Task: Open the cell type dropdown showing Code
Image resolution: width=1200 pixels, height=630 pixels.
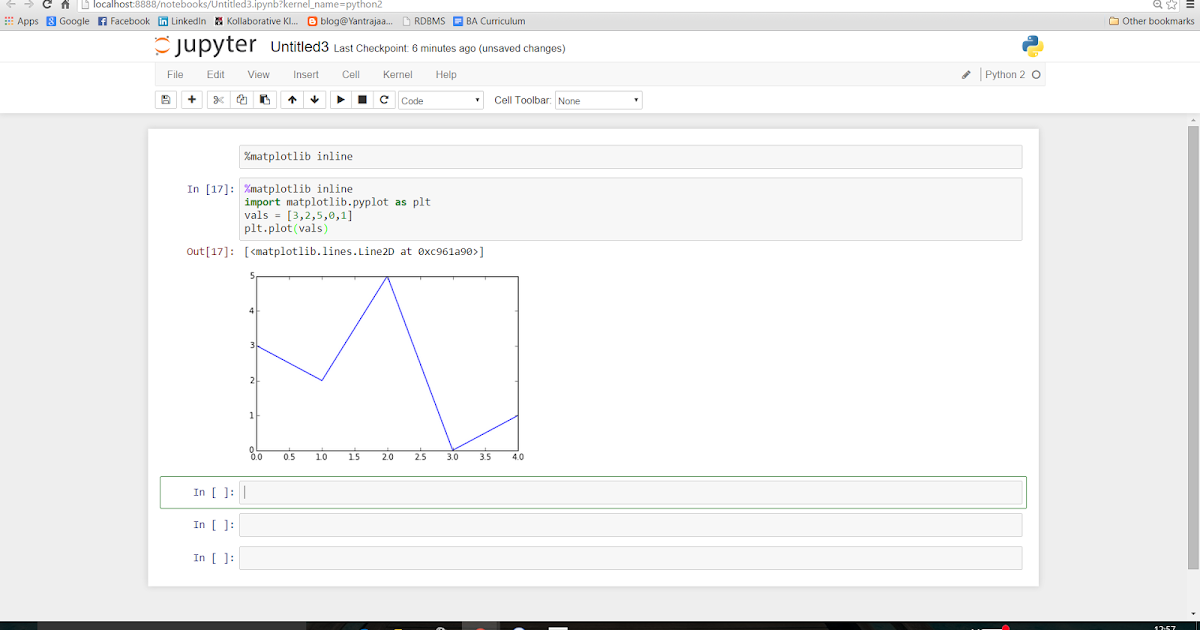Action: click(440, 99)
